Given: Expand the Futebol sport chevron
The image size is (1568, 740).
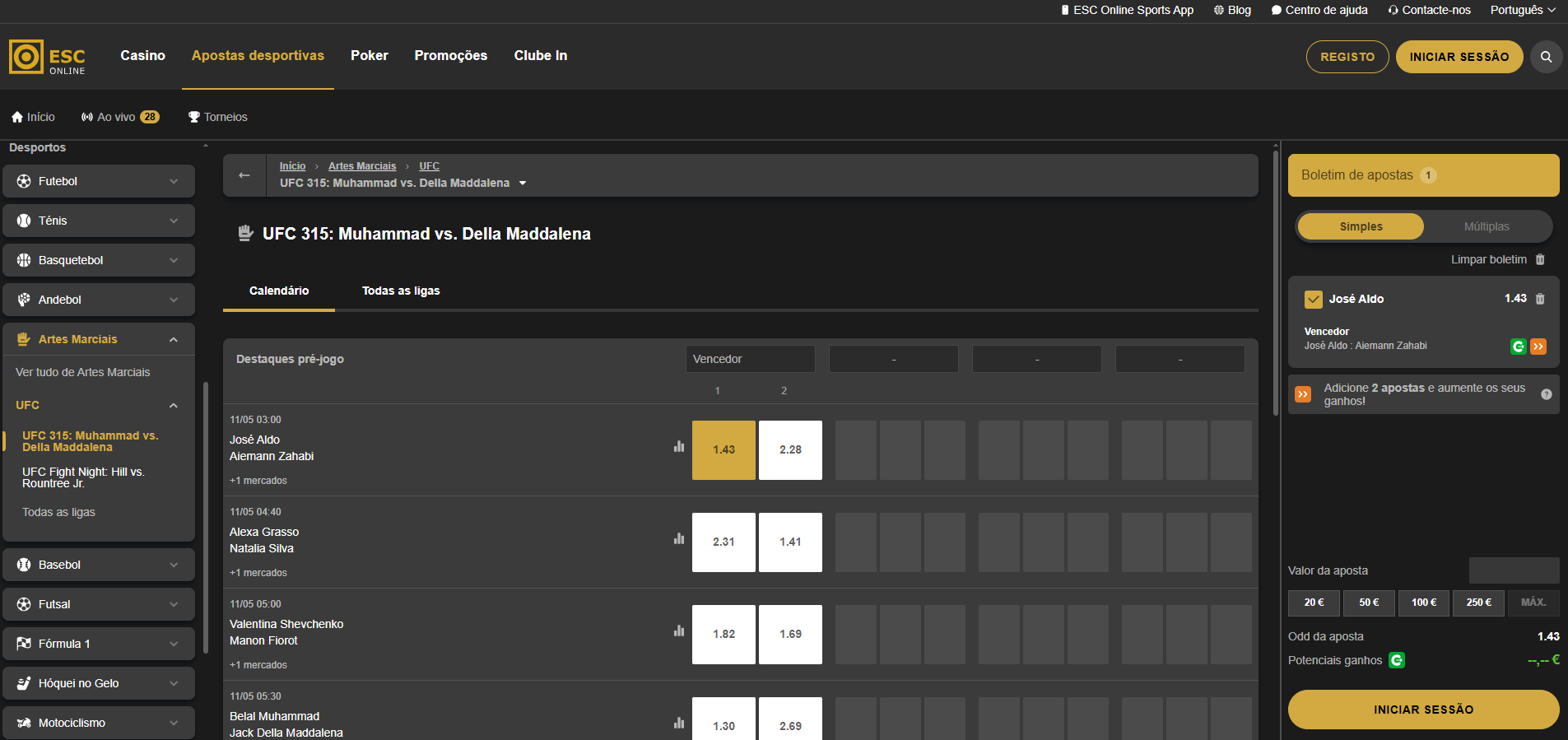Looking at the screenshot, I should 174,181.
